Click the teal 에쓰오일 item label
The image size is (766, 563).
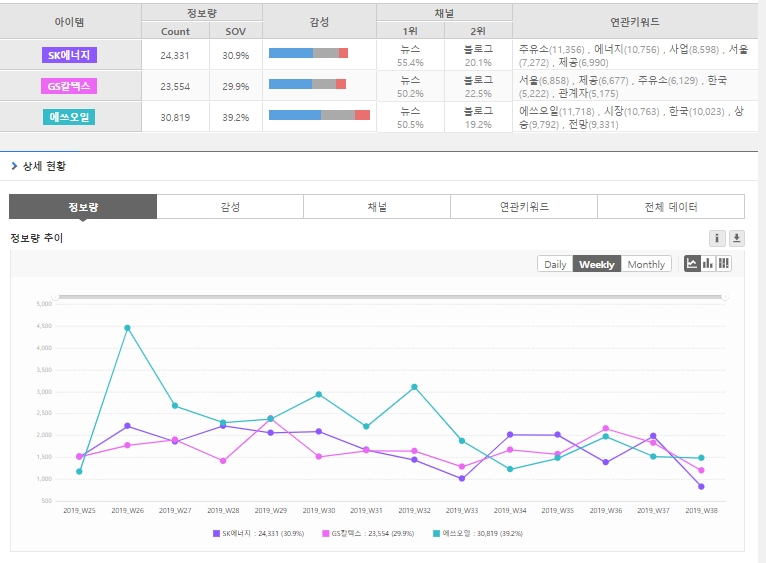tap(70, 117)
